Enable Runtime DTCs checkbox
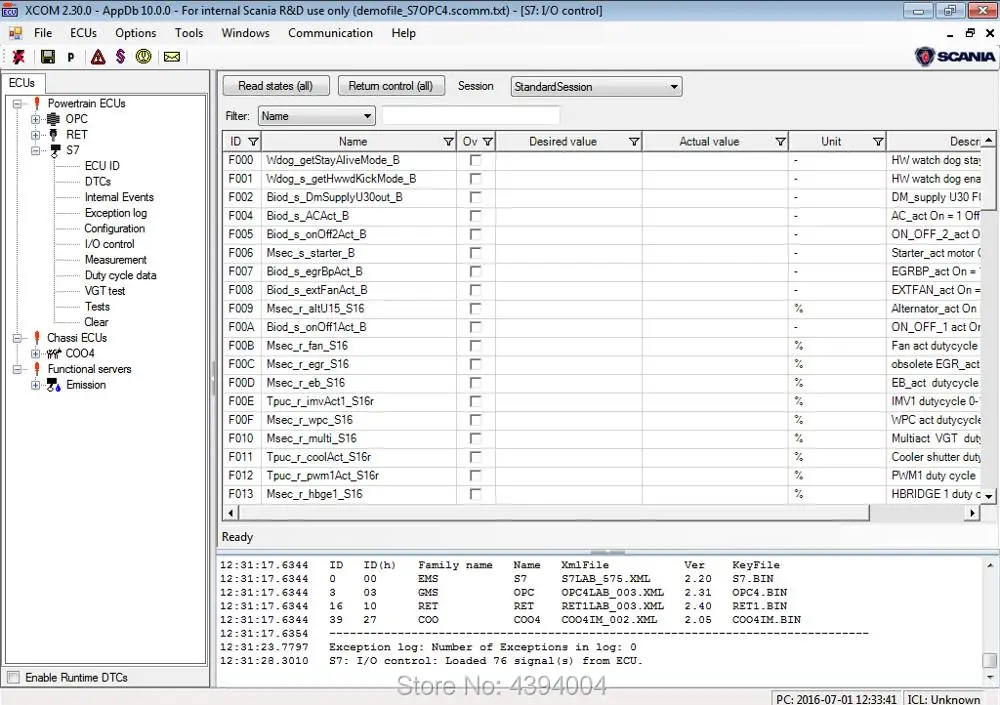Screen dimensions: 1000x705 coord(13,678)
